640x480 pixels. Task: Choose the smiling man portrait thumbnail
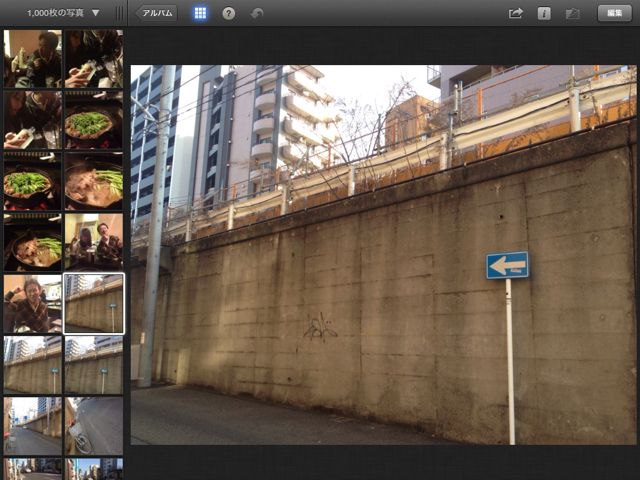pos(33,304)
